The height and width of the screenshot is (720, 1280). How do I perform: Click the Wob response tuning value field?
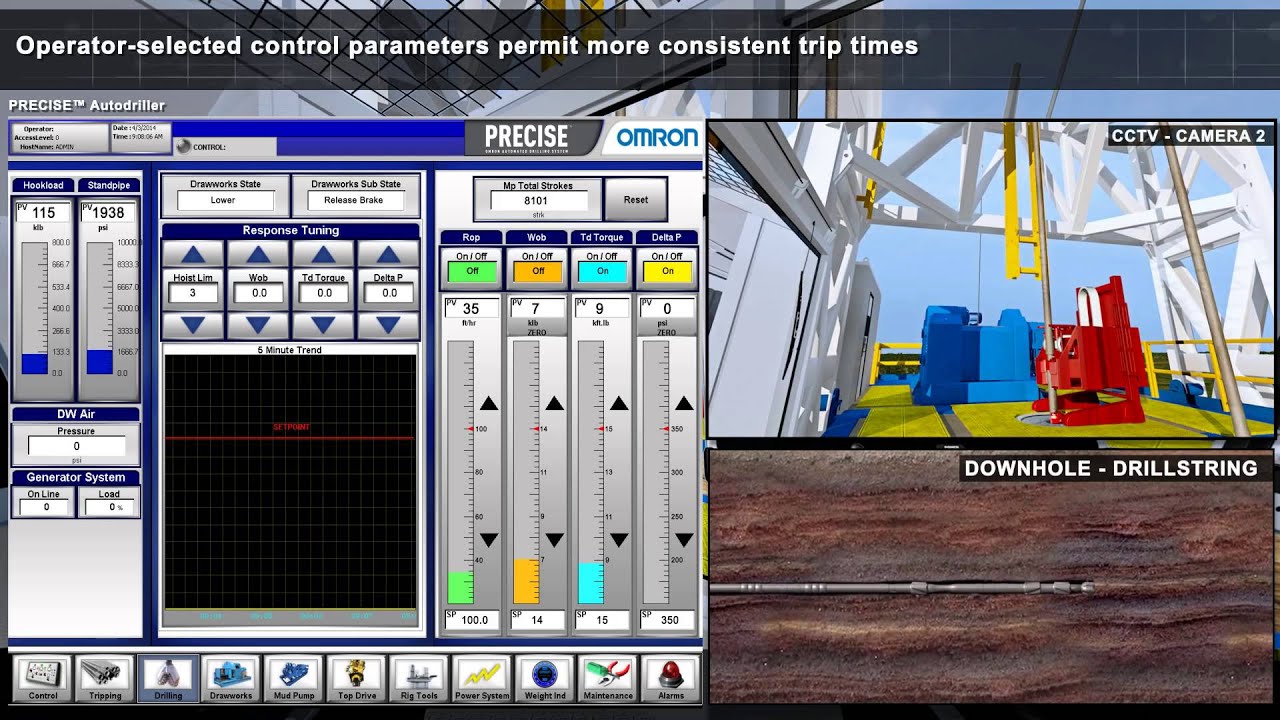point(258,293)
